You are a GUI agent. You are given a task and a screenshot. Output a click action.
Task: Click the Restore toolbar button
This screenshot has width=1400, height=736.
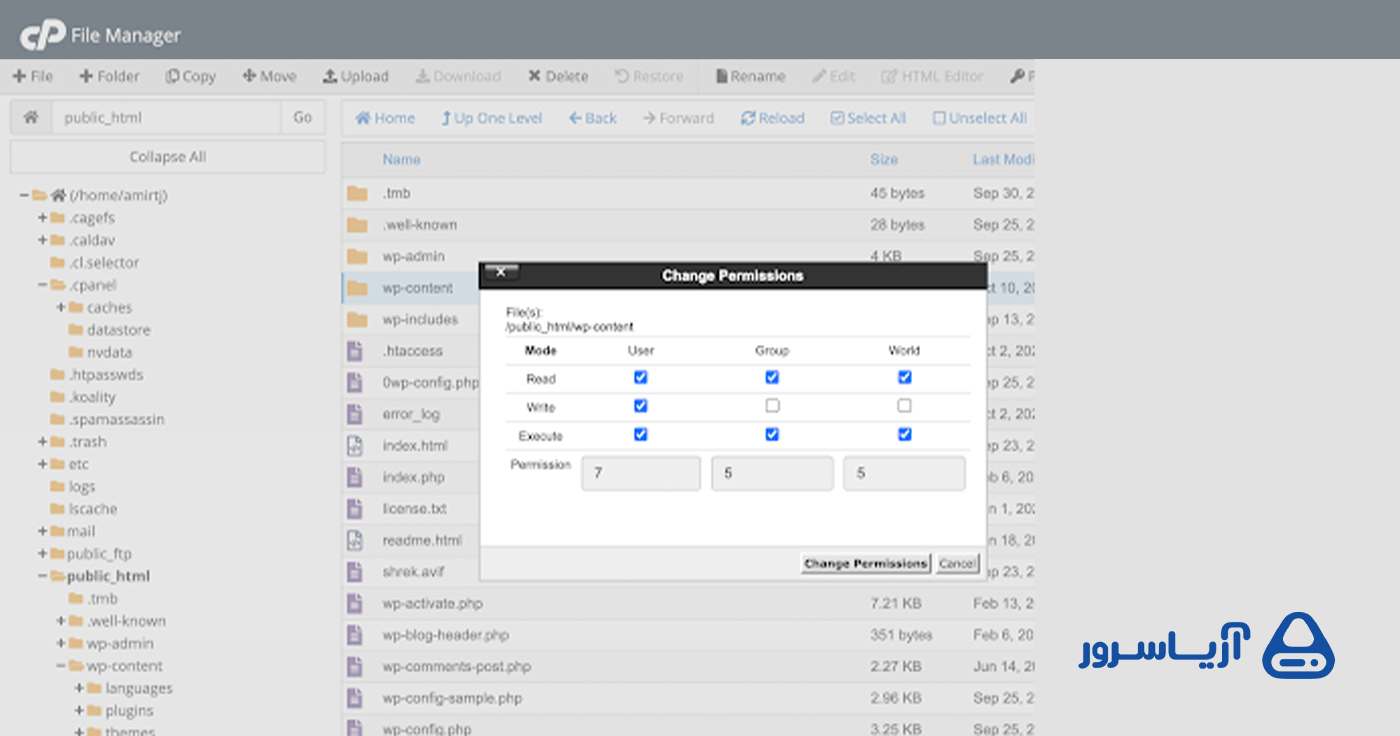pyautogui.click(x=649, y=76)
